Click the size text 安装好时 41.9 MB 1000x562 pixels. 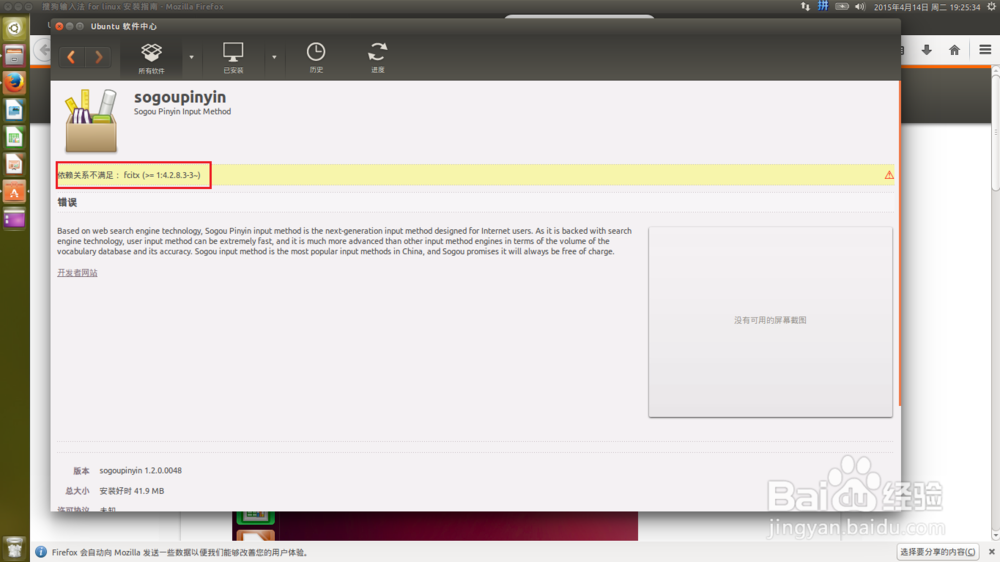[x=131, y=491]
